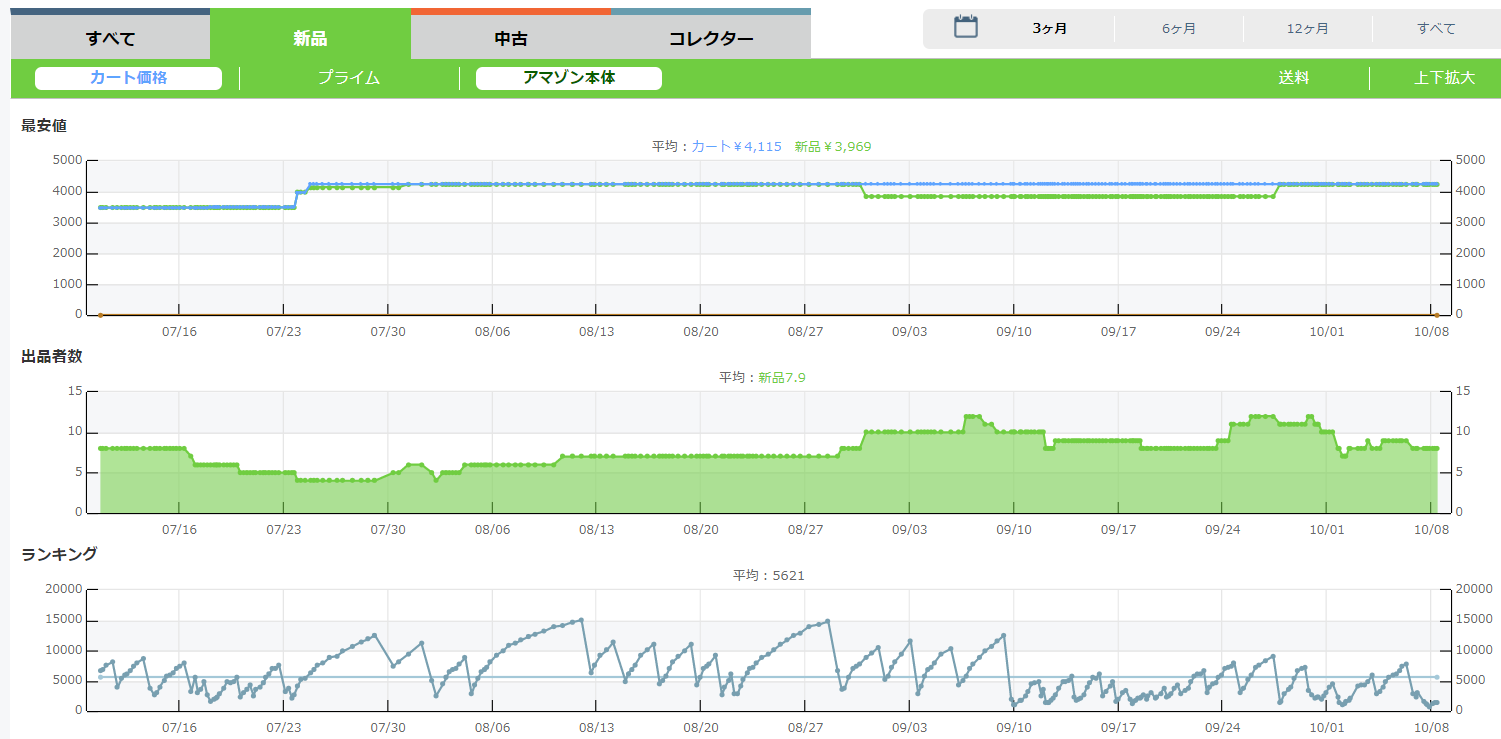This screenshot has width=1501, height=739.
Task: Enable the プライム filter
Action: (349, 78)
